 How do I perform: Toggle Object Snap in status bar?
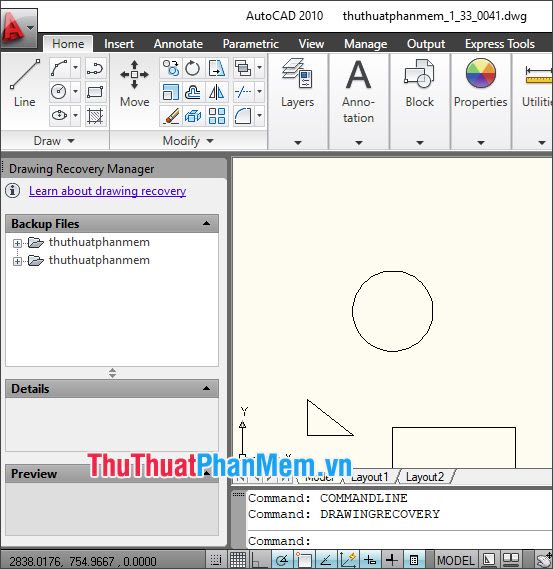304,560
